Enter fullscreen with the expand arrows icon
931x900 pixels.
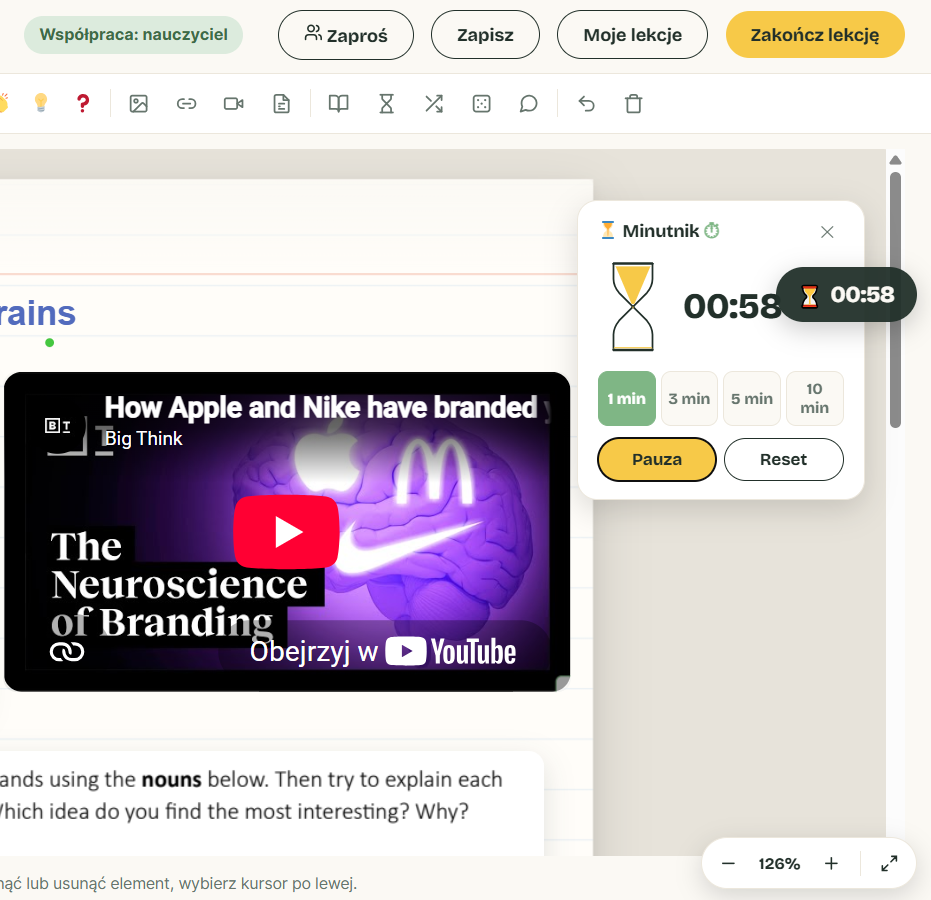(x=889, y=864)
